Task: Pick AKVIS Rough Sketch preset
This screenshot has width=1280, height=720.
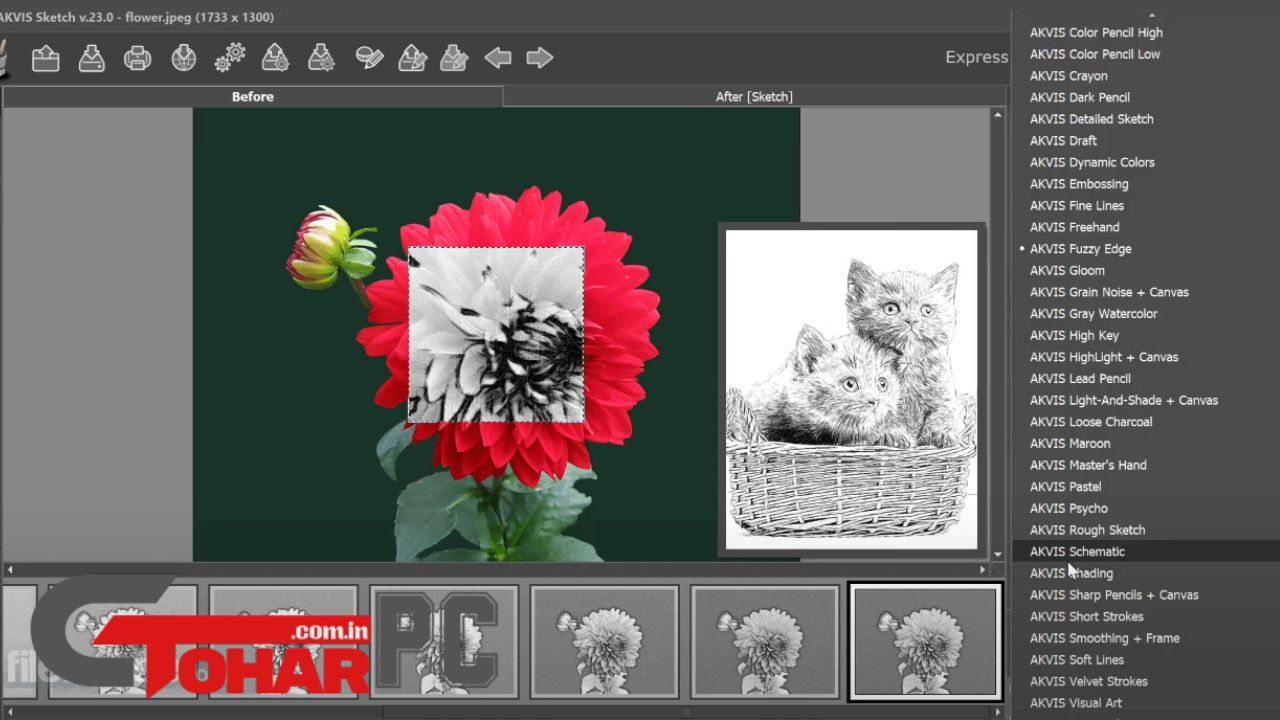Action: coord(1087,531)
